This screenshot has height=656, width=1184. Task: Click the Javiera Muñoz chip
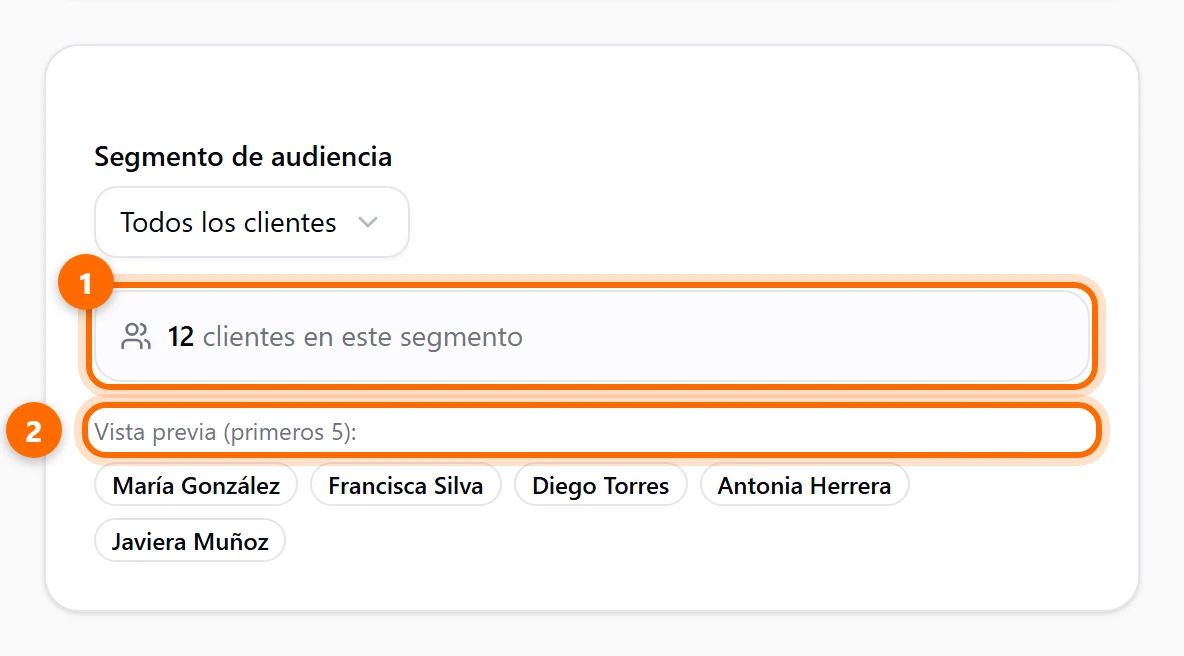[x=190, y=541]
